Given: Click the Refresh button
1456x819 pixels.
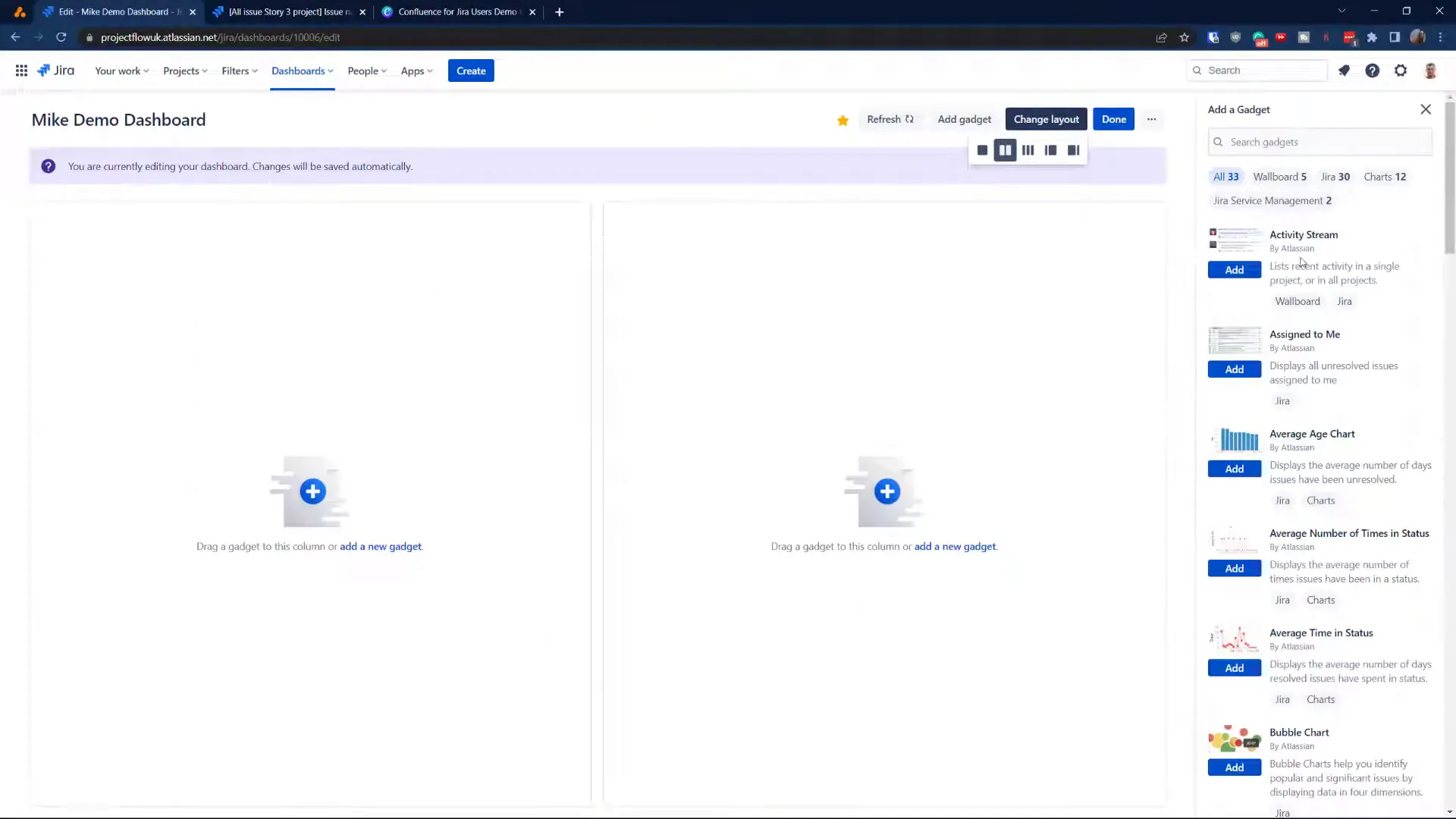Looking at the screenshot, I should [890, 119].
